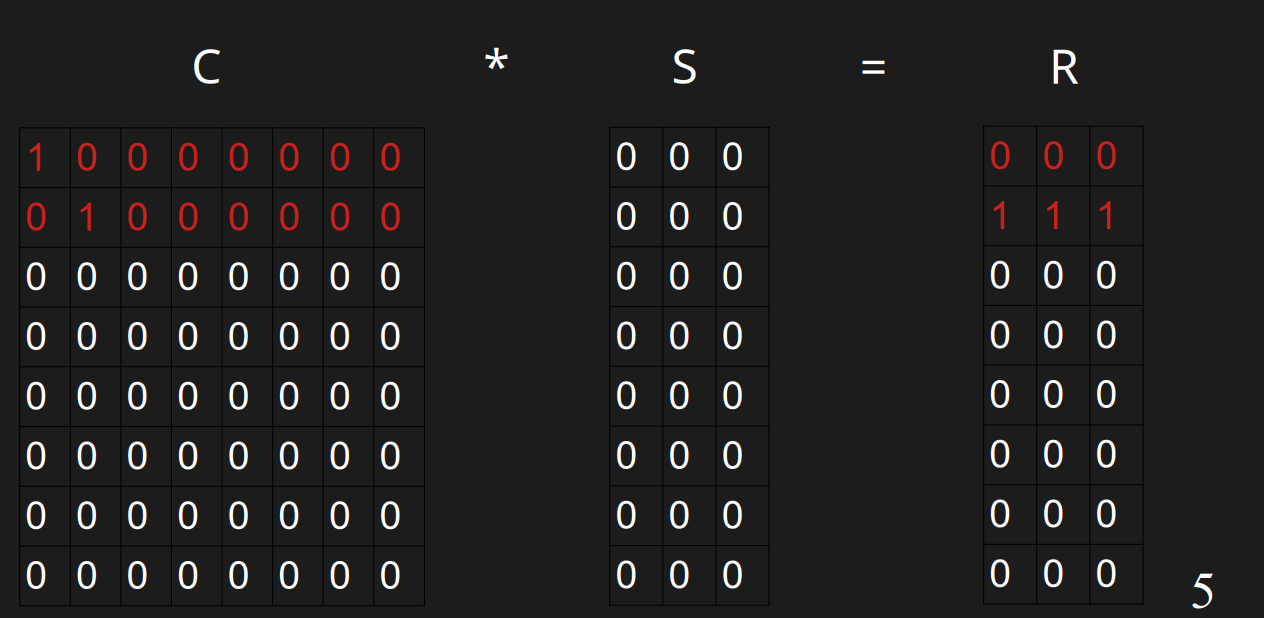
Task: Select the bottom-right zero of matrix S
Action: (x=732, y=575)
